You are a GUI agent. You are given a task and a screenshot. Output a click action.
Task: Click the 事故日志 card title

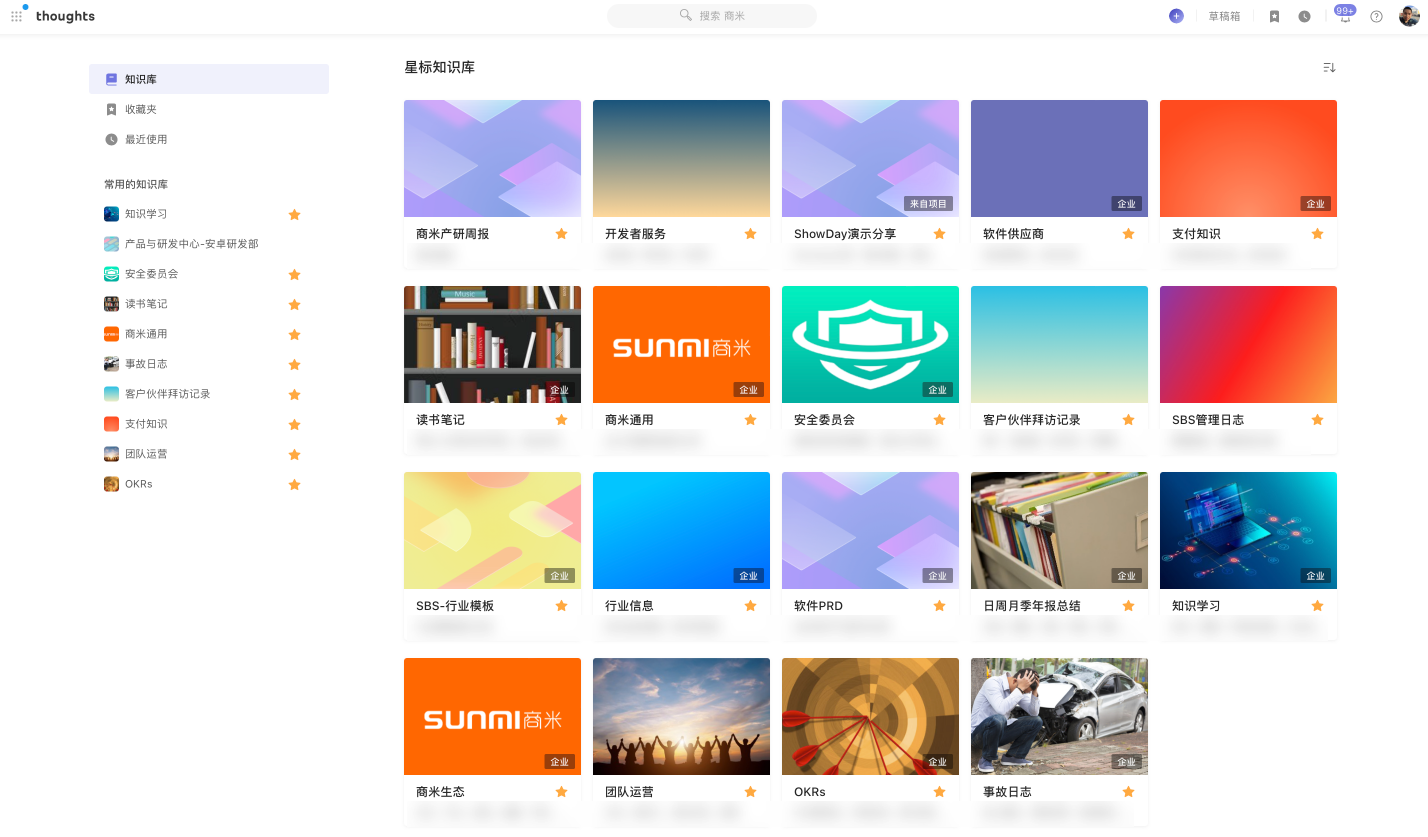[x=1007, y=791]
